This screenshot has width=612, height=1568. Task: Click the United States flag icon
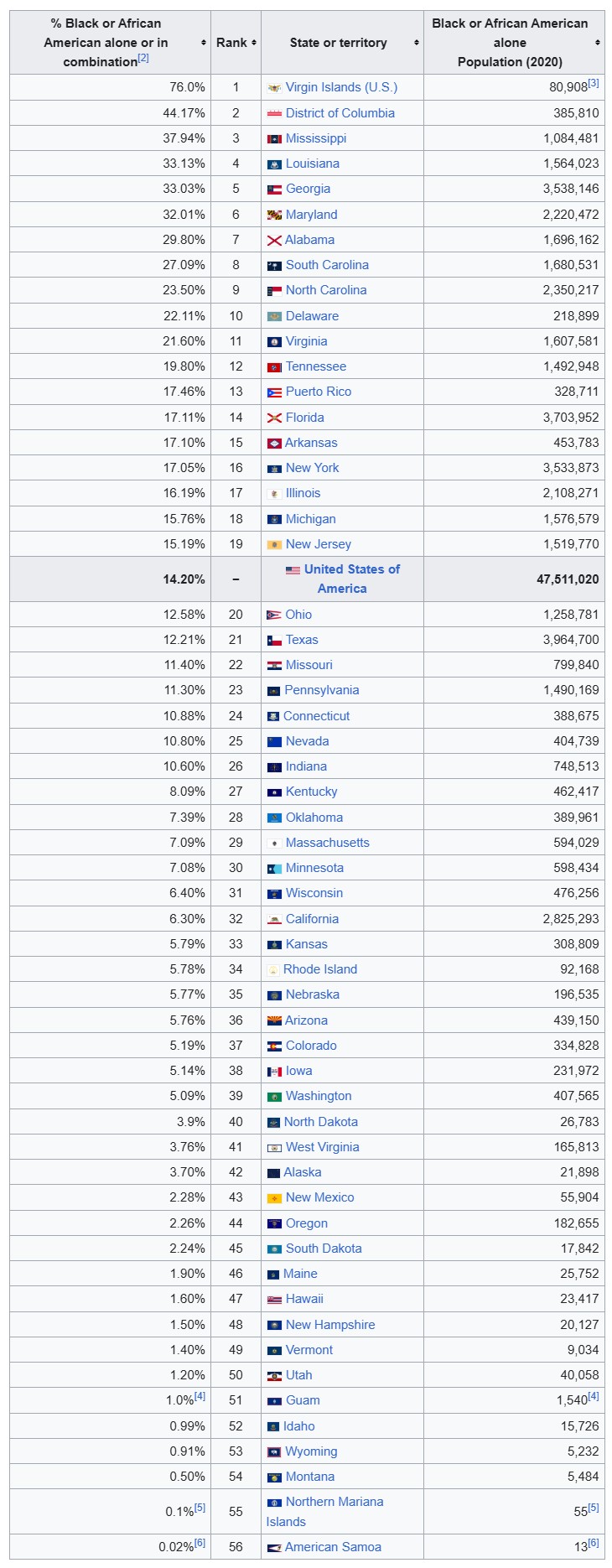click(293, 570)
